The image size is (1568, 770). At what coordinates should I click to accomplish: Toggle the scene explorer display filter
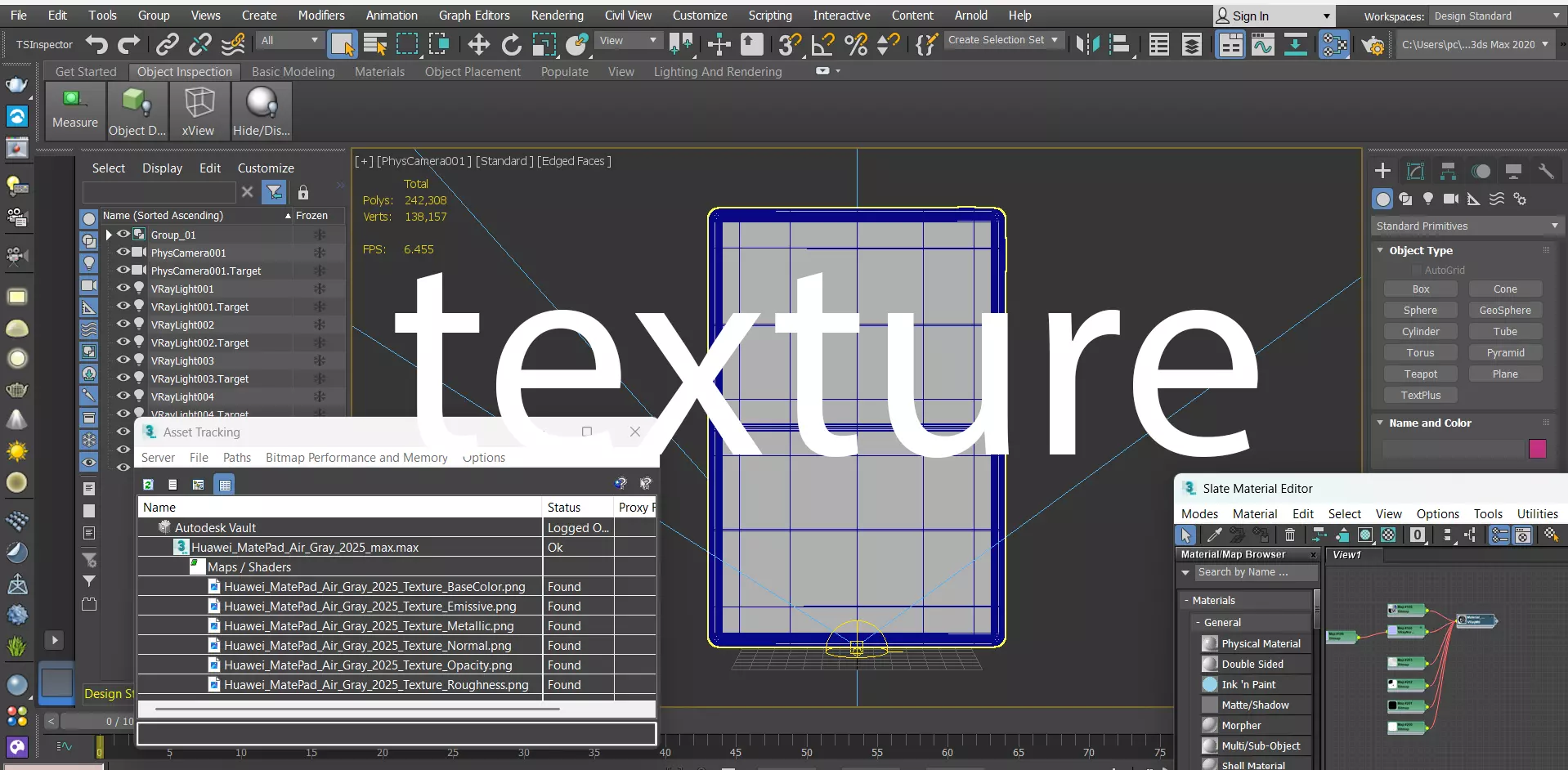point(275,192)
